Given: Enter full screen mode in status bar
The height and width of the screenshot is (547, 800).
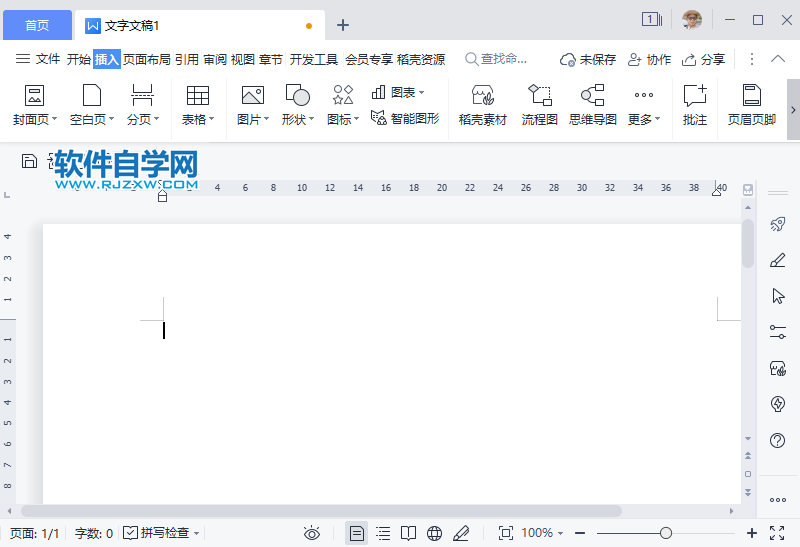Looking at the screenshot, I should pyautogui.click(x=777, y=533).
